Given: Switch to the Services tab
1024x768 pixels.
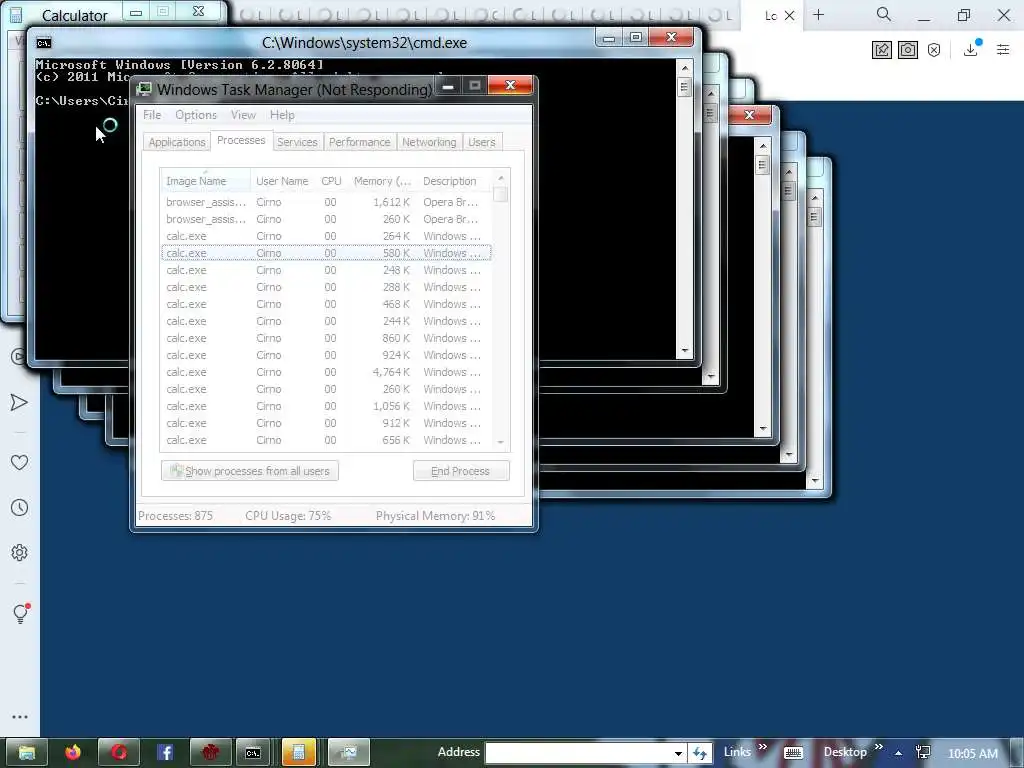Looking at the screenshot, I should [x=297, y=142].
